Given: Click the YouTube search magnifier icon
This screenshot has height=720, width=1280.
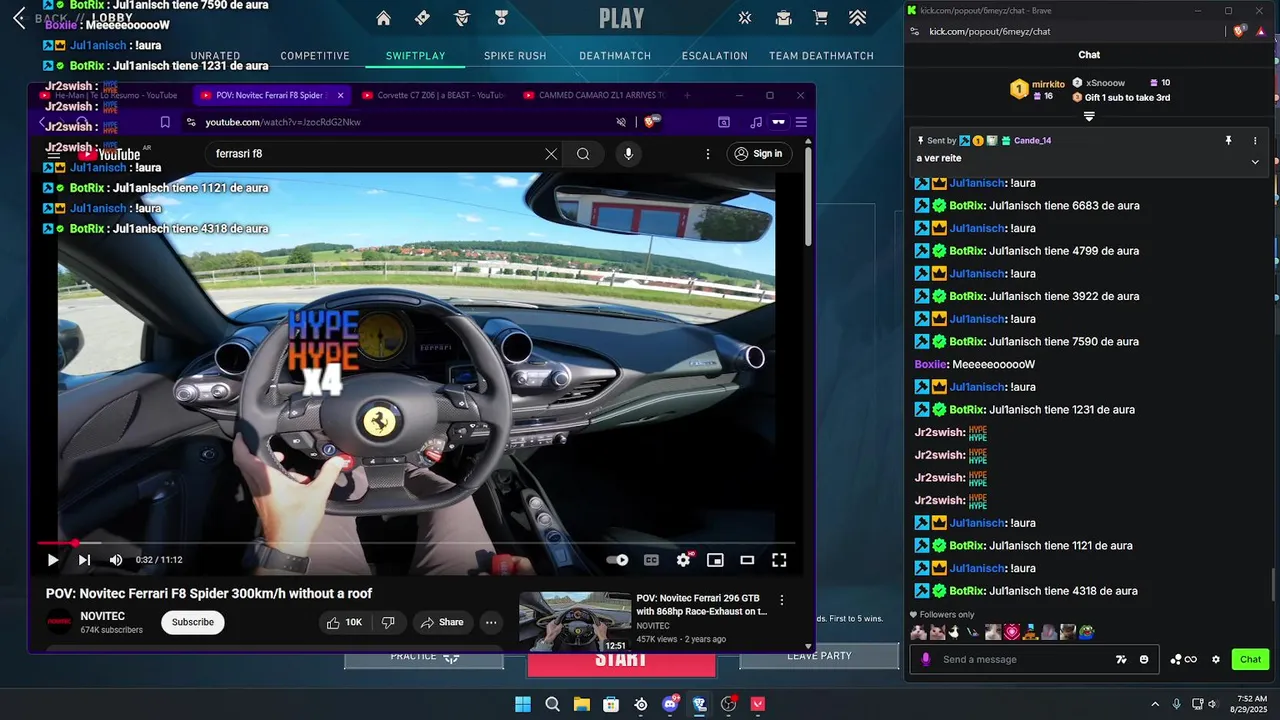Looking at the screenshot, I should 583,154.
